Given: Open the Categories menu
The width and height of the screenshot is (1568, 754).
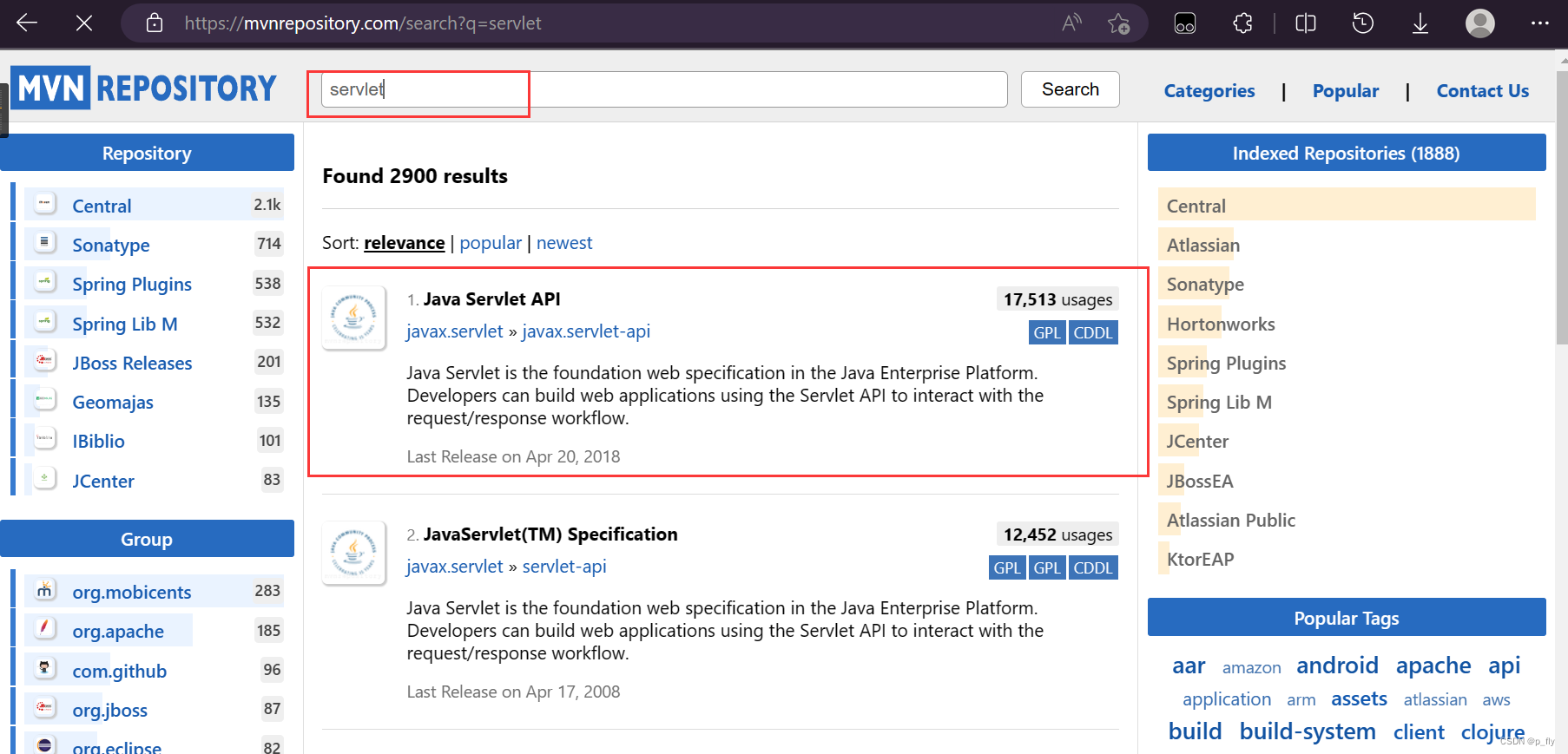Looking at the screenshot, I should point(1209,90).
